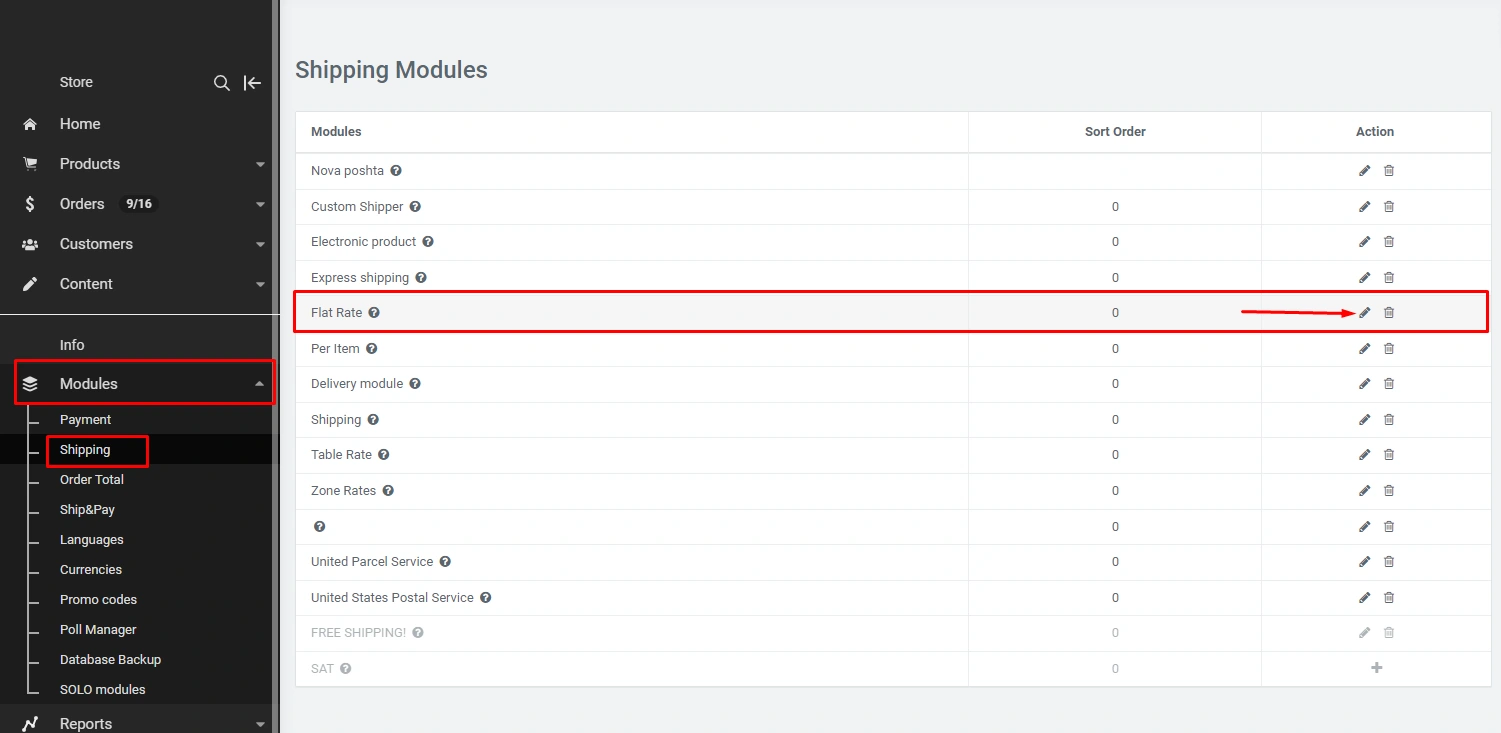Click the plus icon to install SAT
Image resolution: width=1501 pixels, height=733 pixels.
click(1376, 668)
